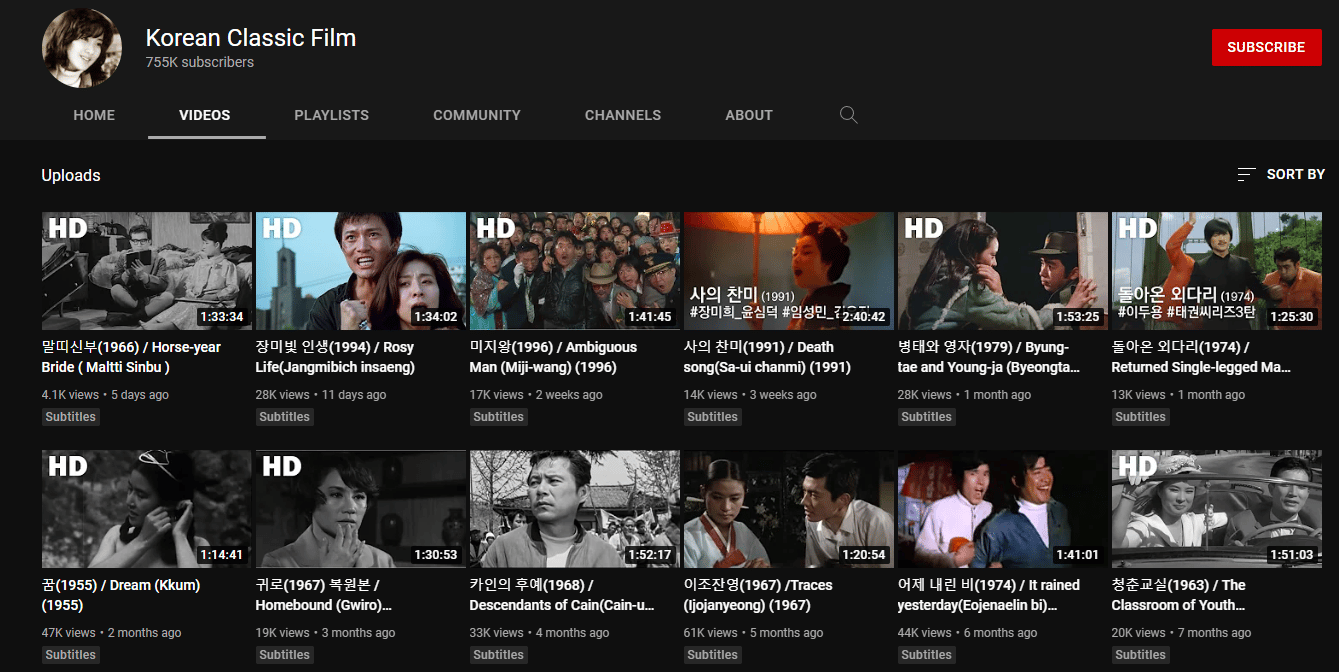Image resolution: width=1339 pixels, height=672 pixels.
Task: Open the Descendants of Cain thumbnail
Action: (x=574, y=509)
